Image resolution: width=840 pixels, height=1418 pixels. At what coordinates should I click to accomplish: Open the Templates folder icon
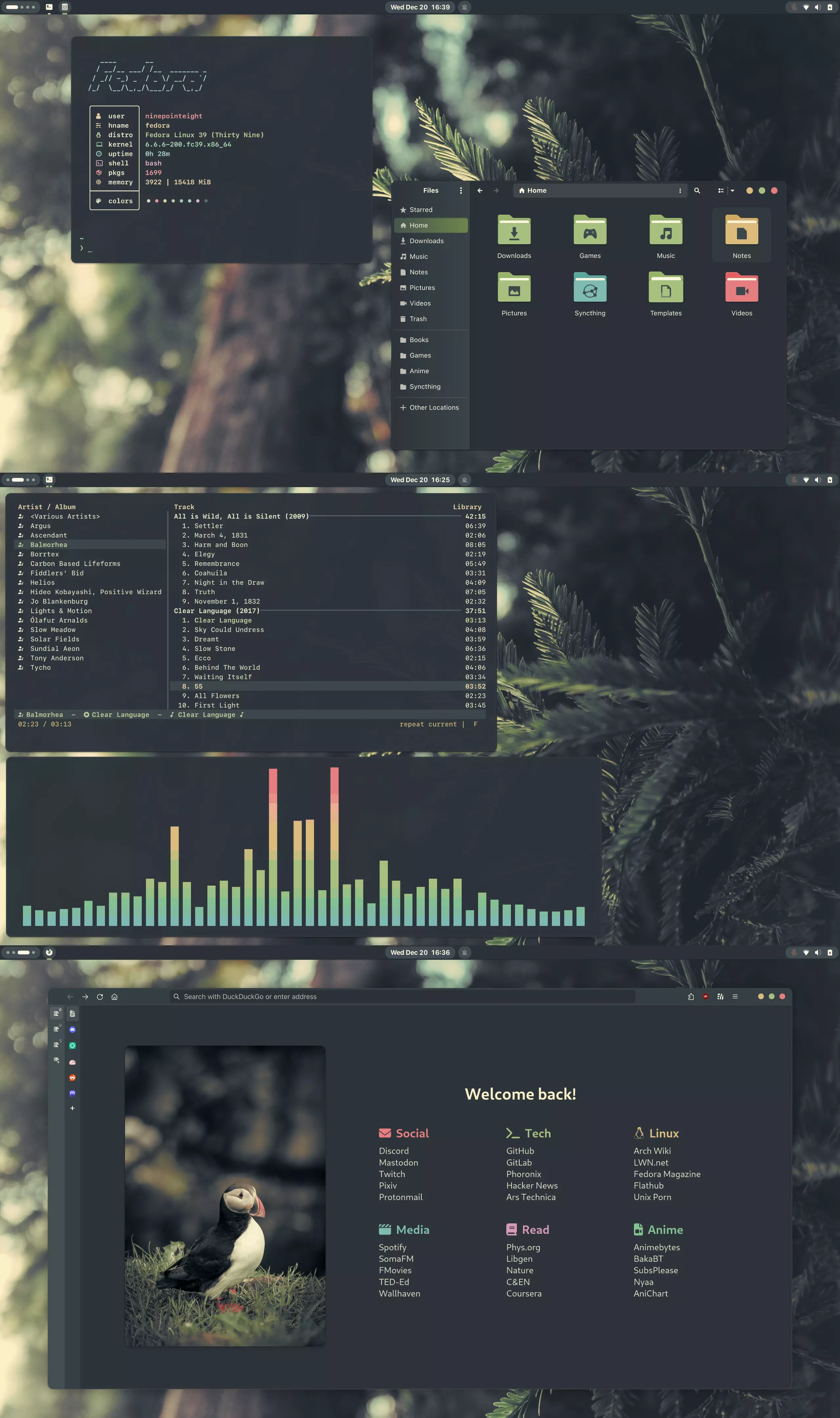666,288
